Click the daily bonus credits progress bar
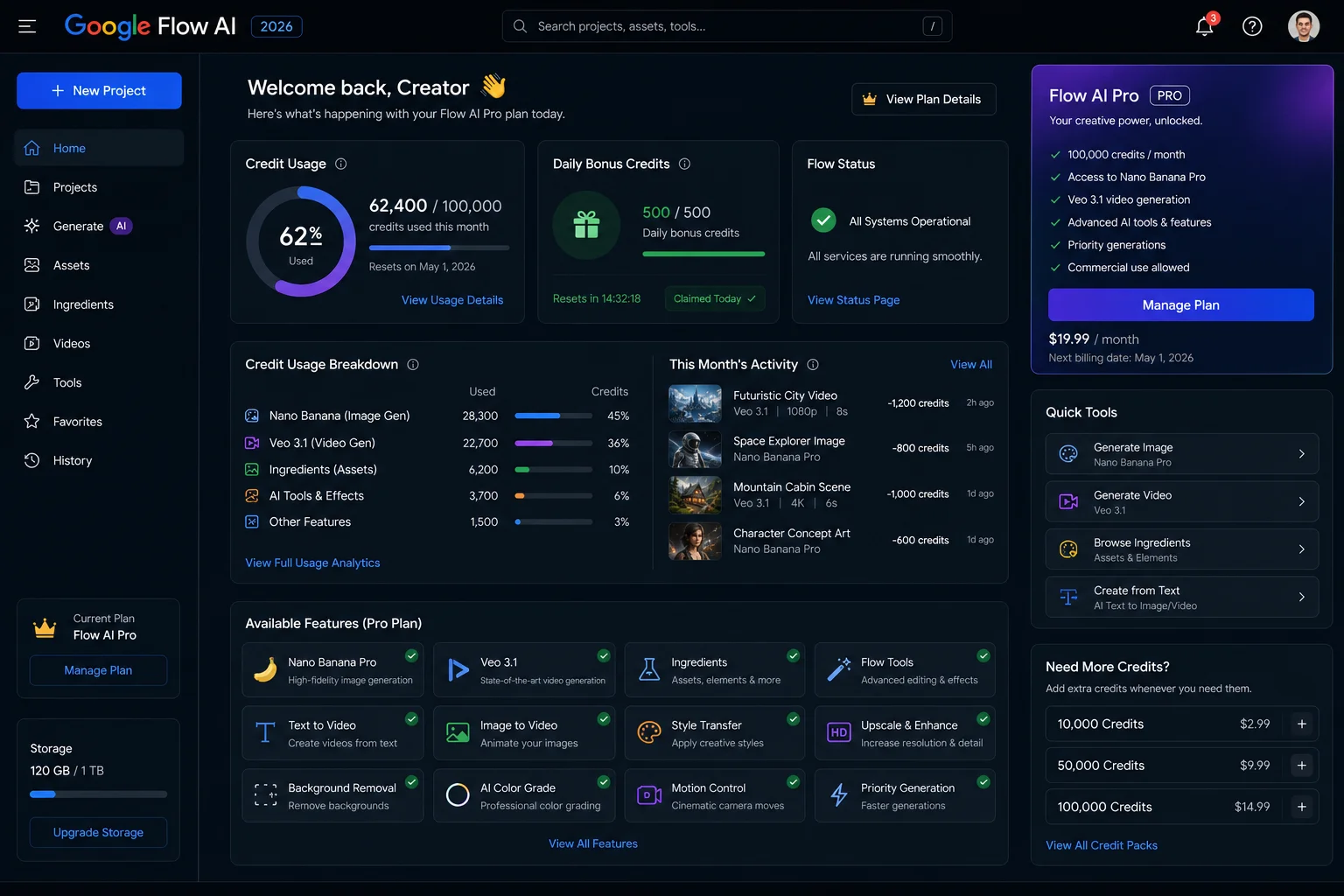Image resolution: width=1344 pixels, height=896 pixels. 703,254
